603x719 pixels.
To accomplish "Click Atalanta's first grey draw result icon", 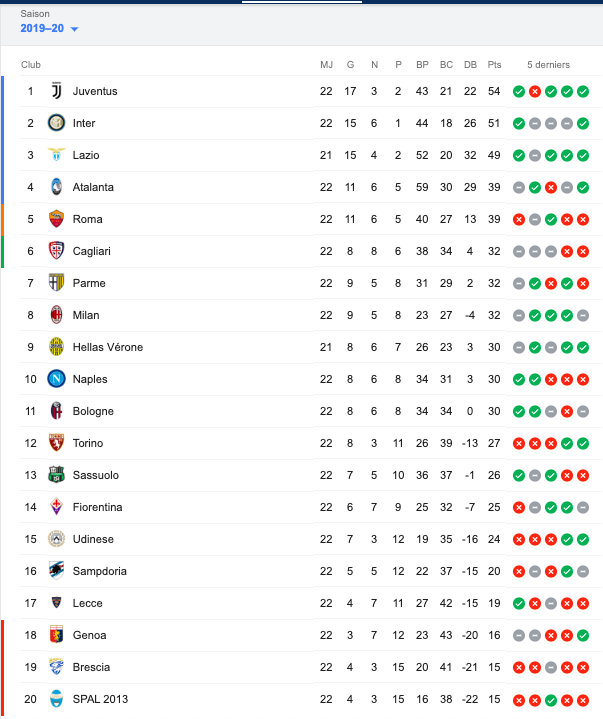I will pos(519,187).
